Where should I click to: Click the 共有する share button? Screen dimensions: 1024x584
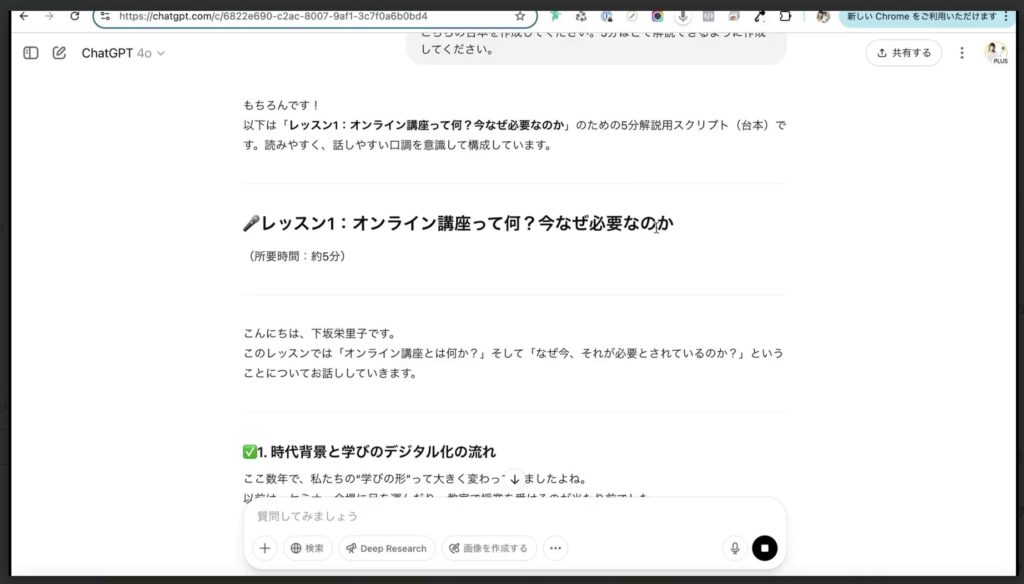tap(903, 52)
